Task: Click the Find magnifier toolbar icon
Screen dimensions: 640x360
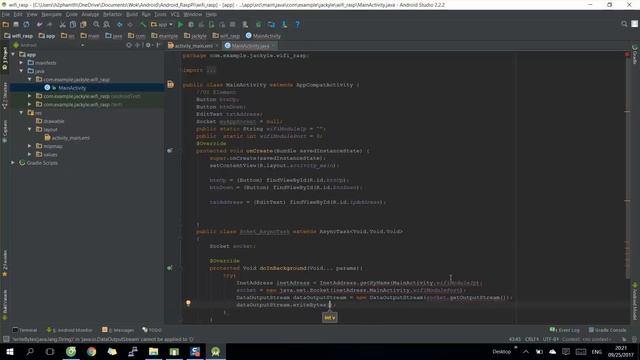Action: pos(96,24)
